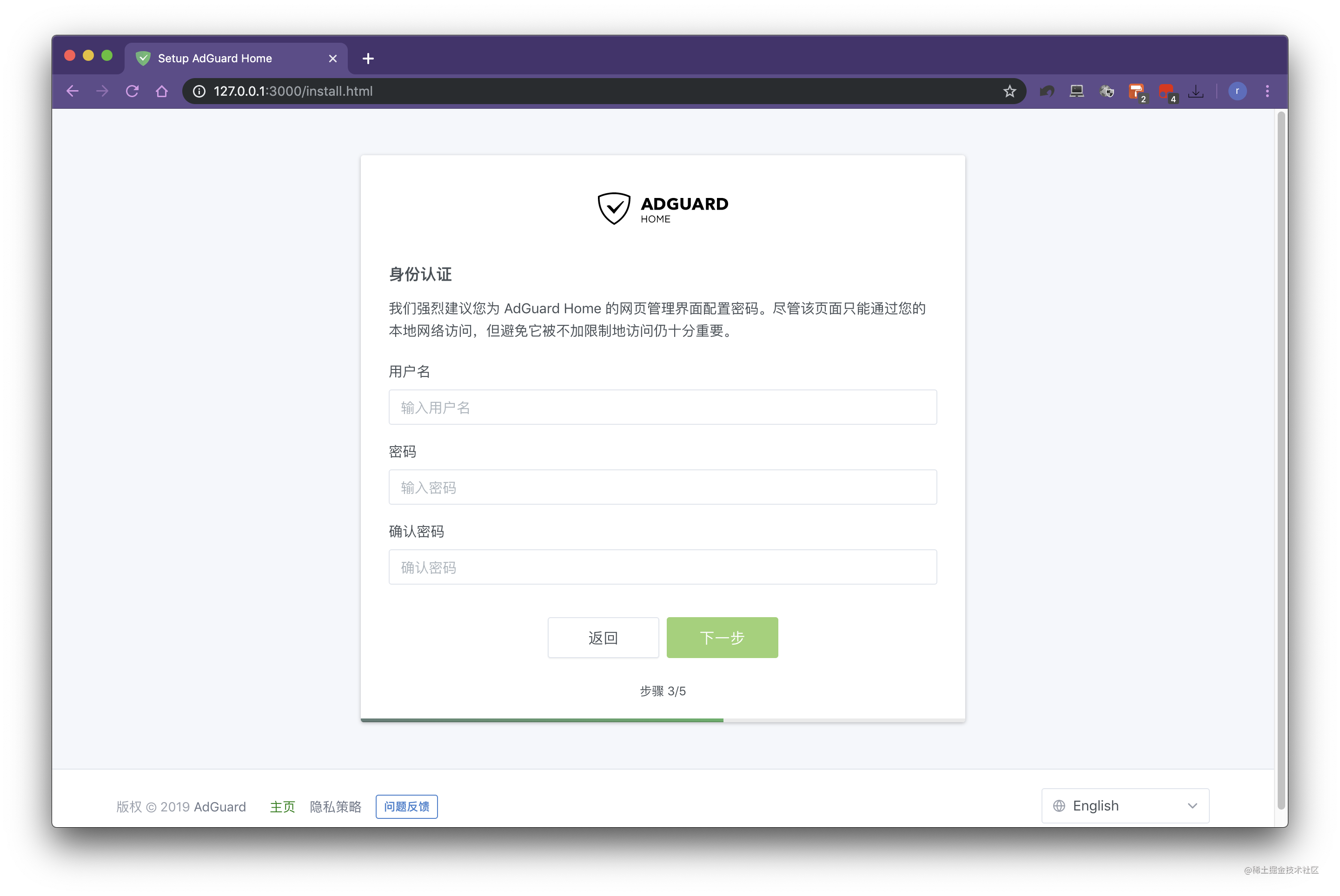Expand the browser tab options with plus
The image size is (1340, 896).
(x=369, y=58)
